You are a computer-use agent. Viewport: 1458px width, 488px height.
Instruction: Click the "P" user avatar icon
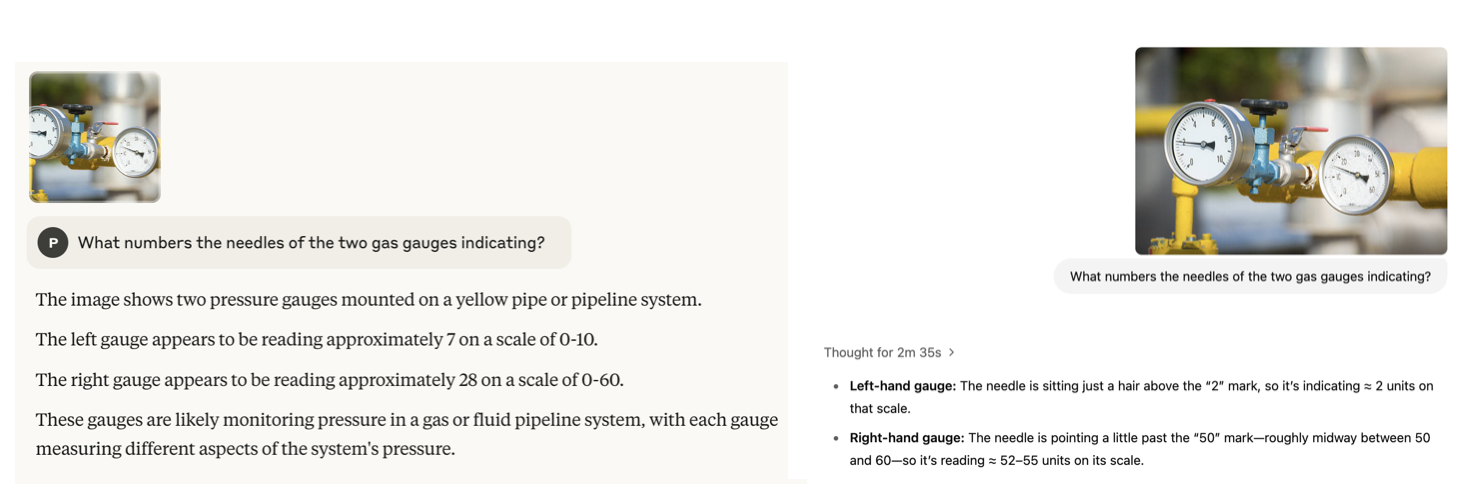coord(52,243)
